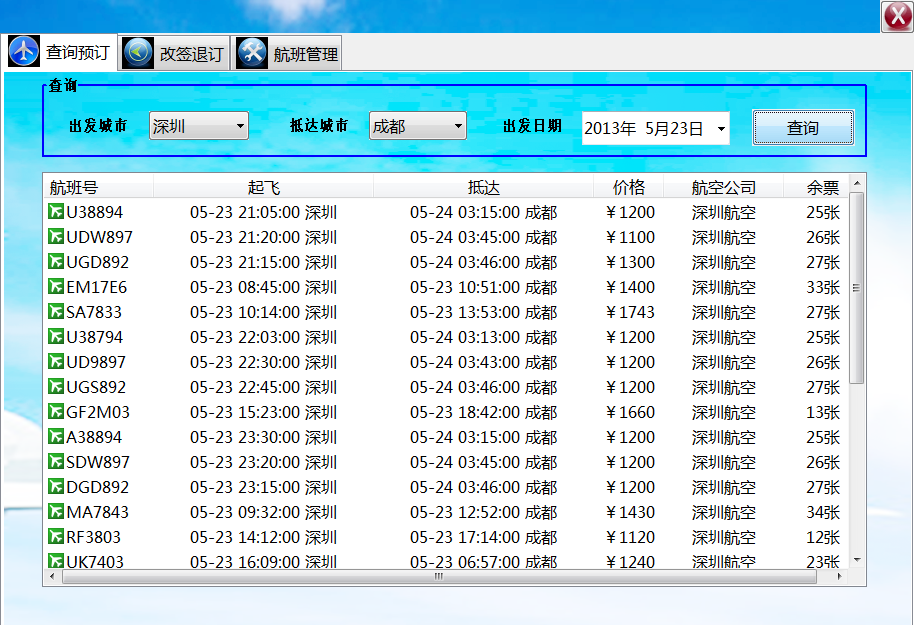Image resolution: width=914 pixels, height=625 pixels.
Task: Click the scroll-right arrow of flight list
Action: tap(839, 577)
